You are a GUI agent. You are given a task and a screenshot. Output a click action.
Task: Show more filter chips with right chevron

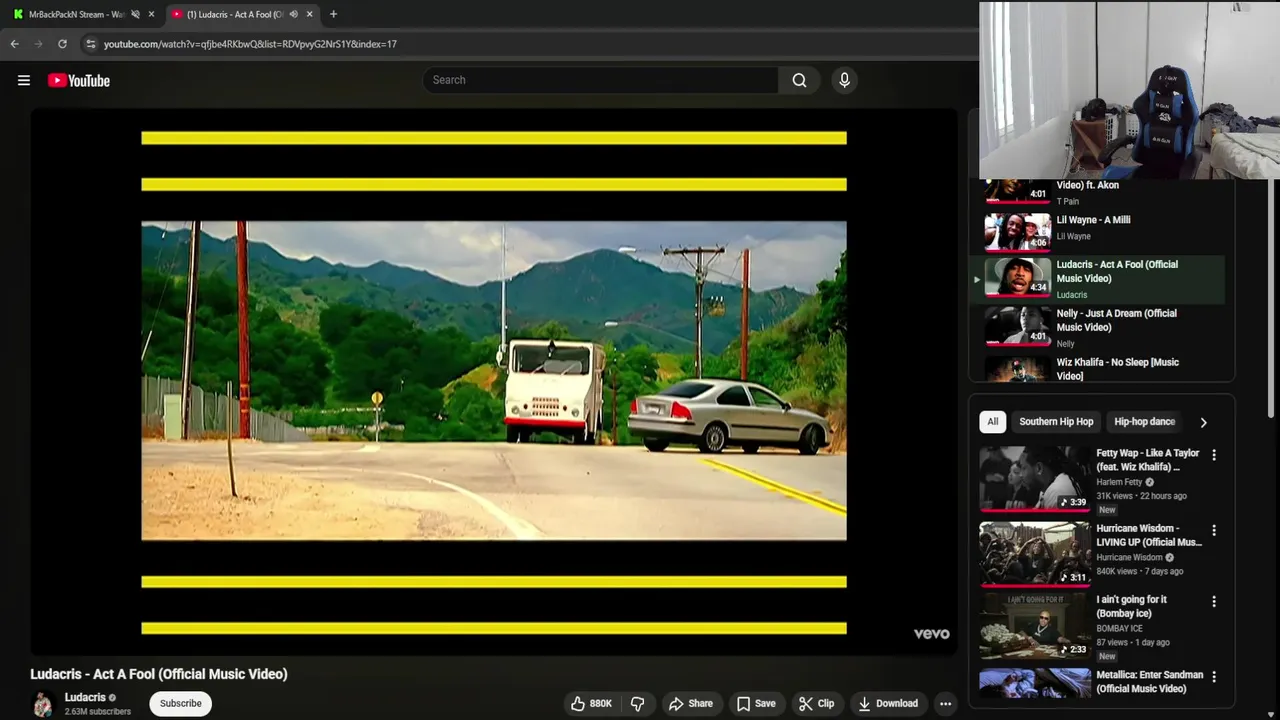(x=1203, y=422)
